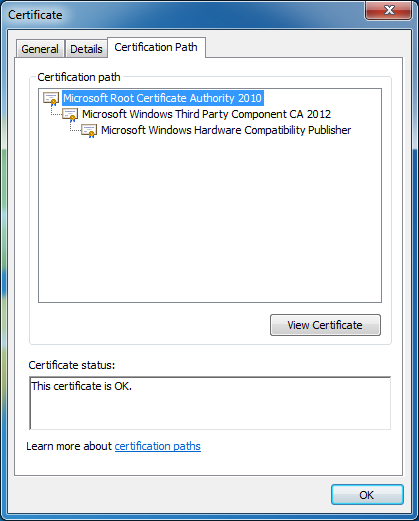Click inside the Certificate status text box
The height and width of the screenshot is (521, 419).
[210, 403]
